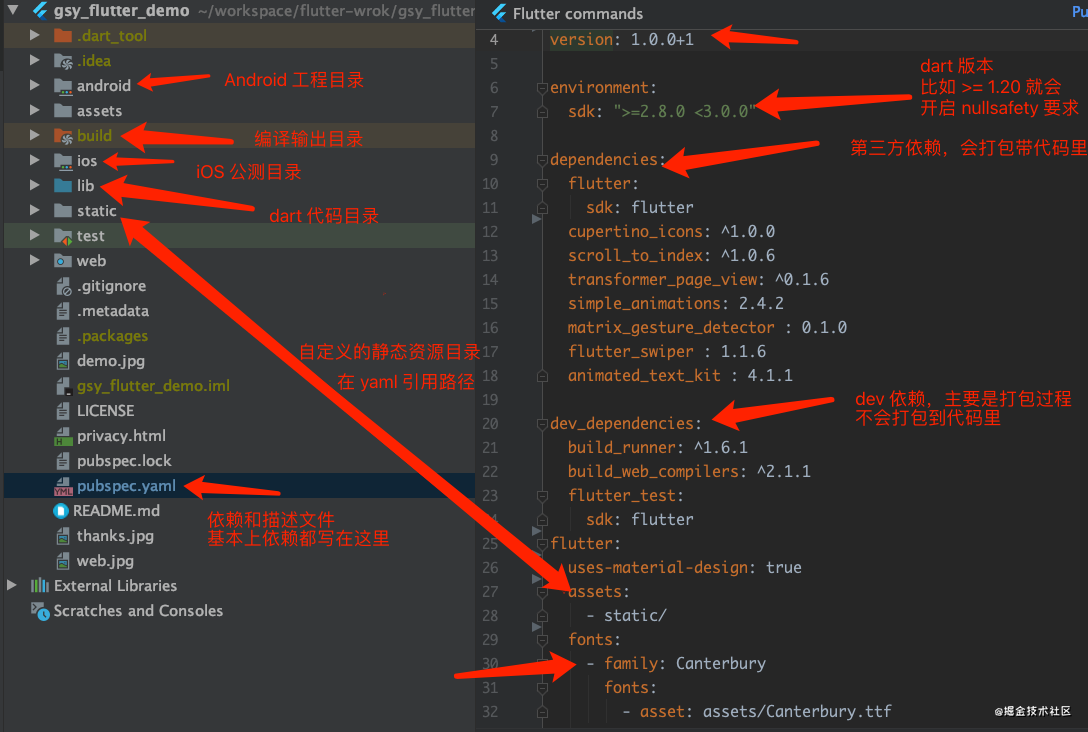This screenshot has width=1088, height=732.
Task: Expand External Libraries node arrow
Action: [12, 585]
